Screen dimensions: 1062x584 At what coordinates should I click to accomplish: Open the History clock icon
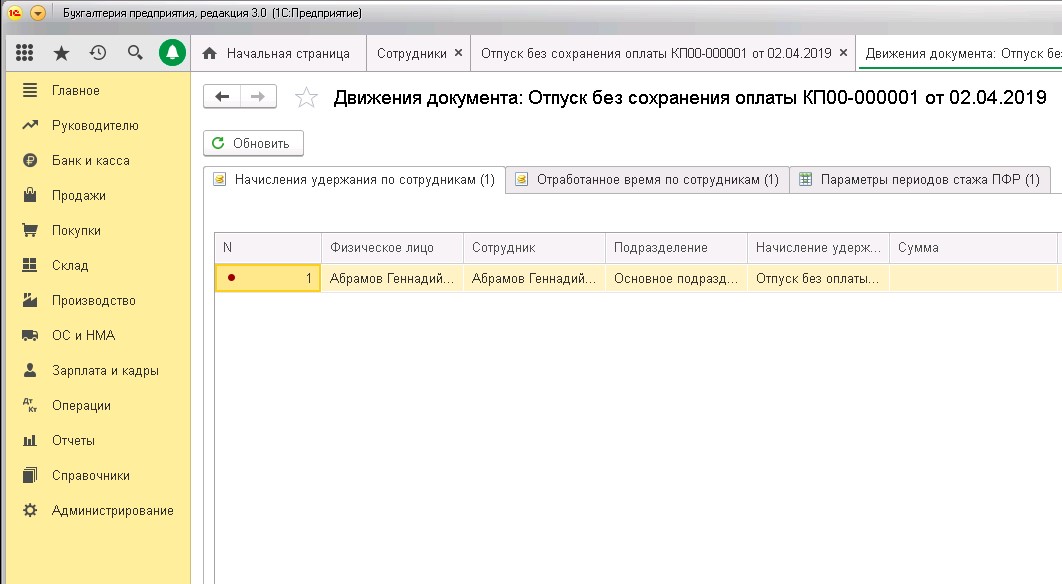point(98,53)
